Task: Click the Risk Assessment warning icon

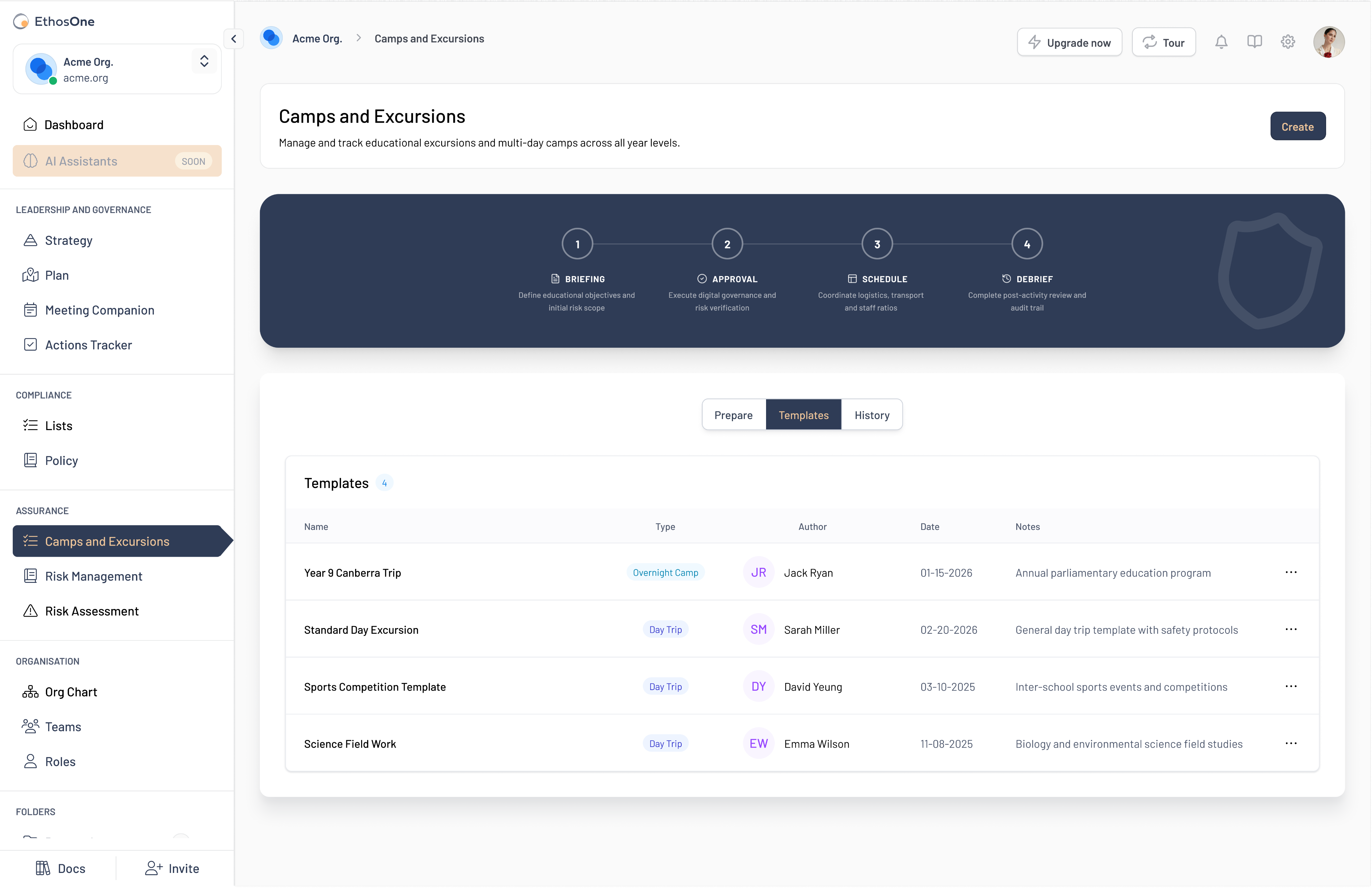Action: 30,611
